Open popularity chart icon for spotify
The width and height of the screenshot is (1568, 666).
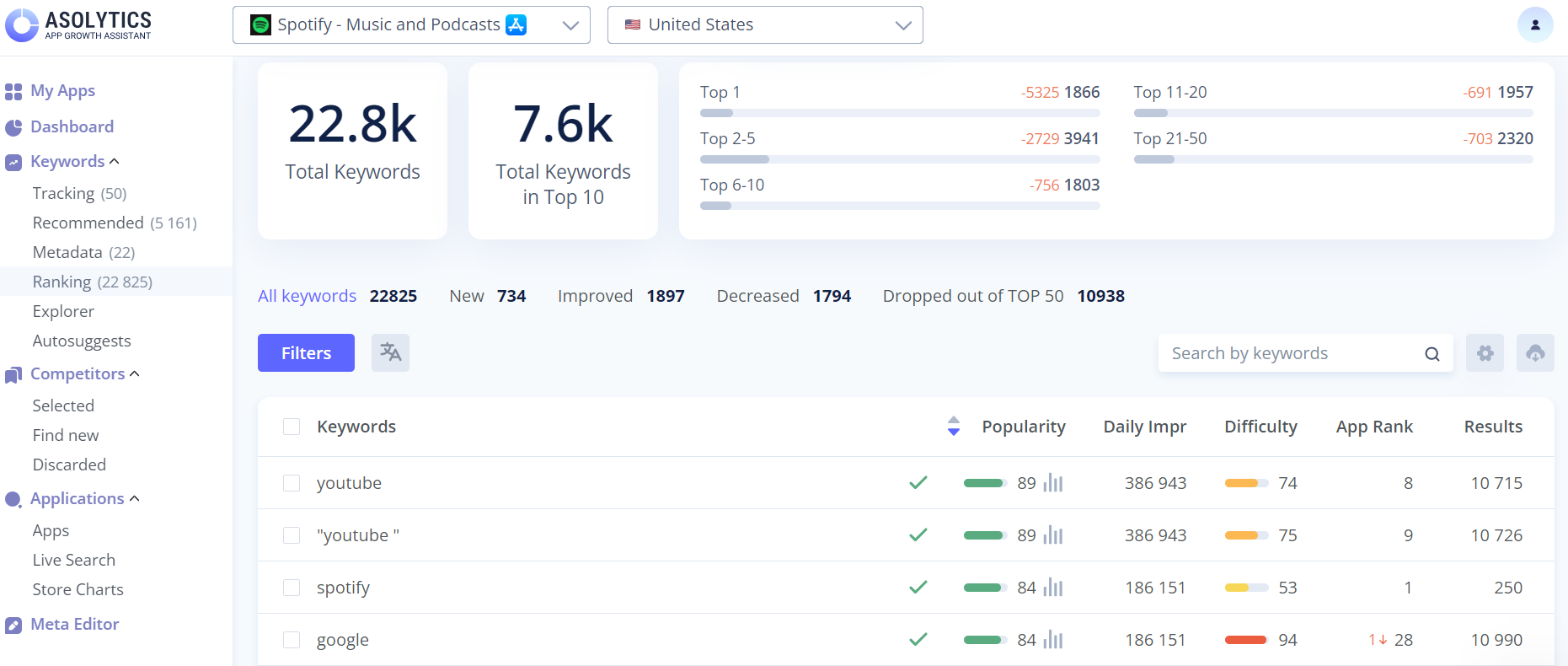coord(1053,588)
